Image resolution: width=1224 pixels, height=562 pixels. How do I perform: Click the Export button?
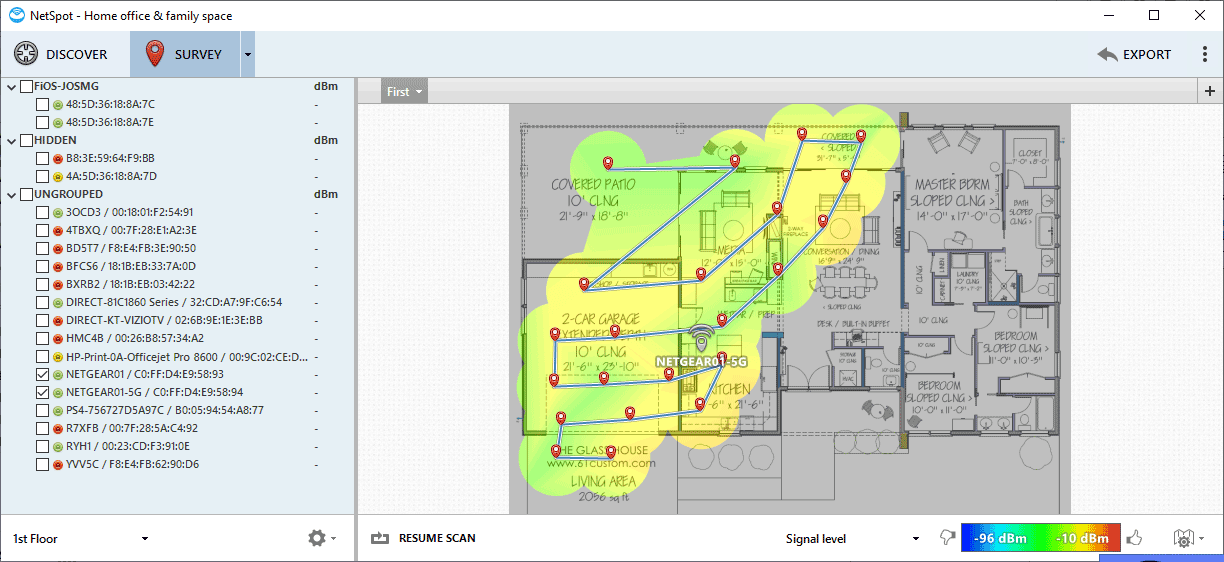[x=1134, y=55]
